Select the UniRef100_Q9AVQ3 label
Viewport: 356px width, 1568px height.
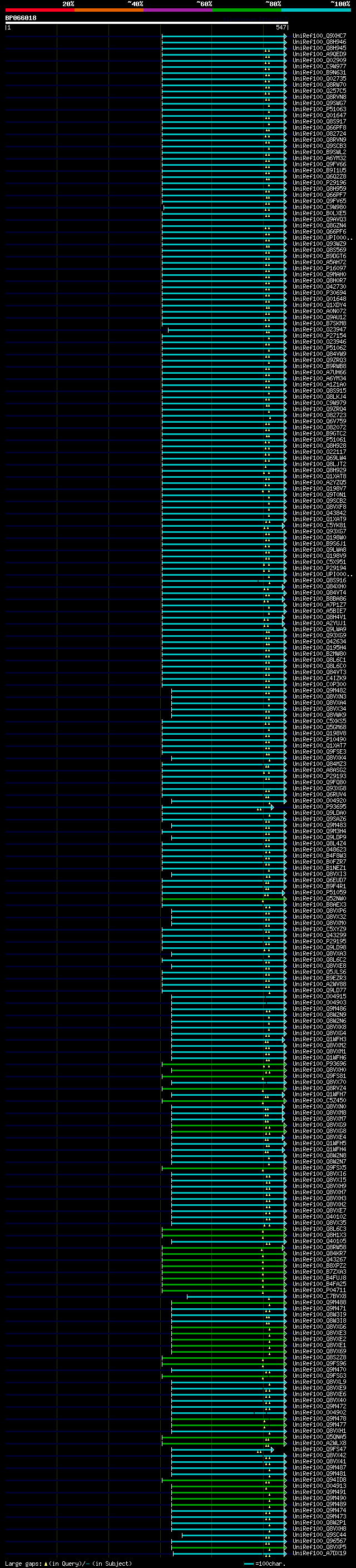(x=319, y=220)
